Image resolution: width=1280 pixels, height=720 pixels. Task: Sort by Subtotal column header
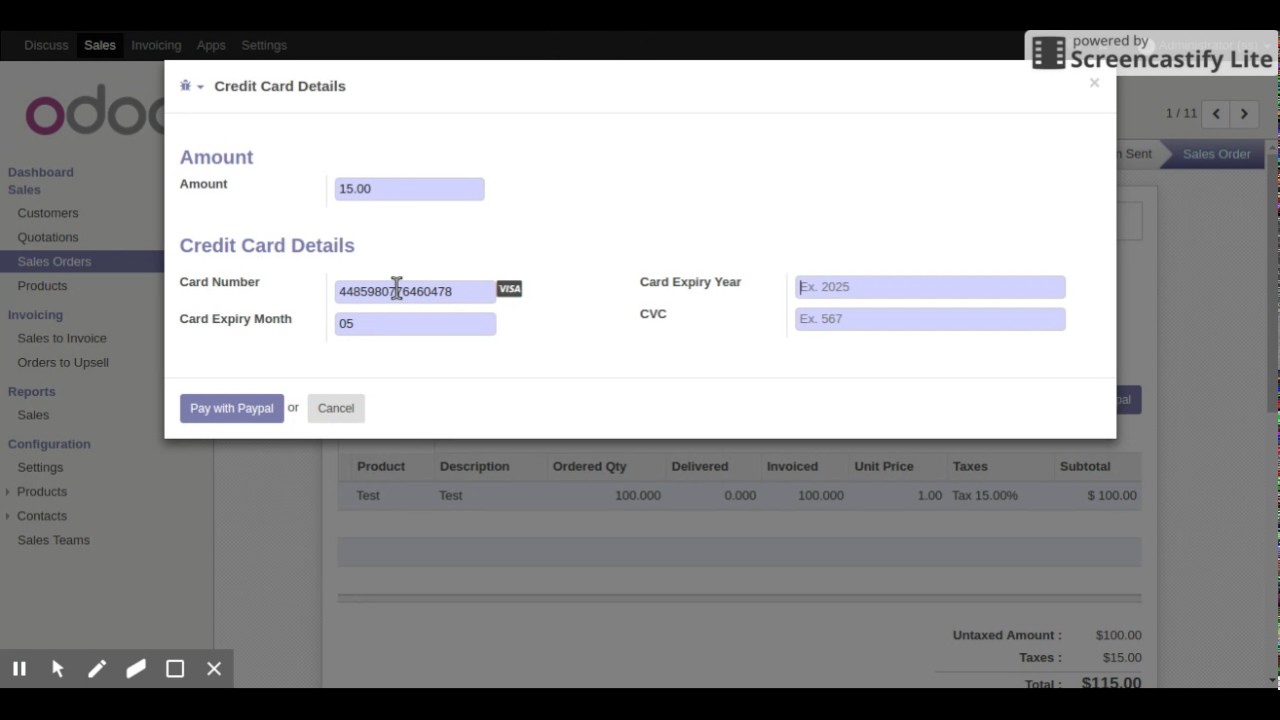pyautogui.click(x=1085, y=466)
